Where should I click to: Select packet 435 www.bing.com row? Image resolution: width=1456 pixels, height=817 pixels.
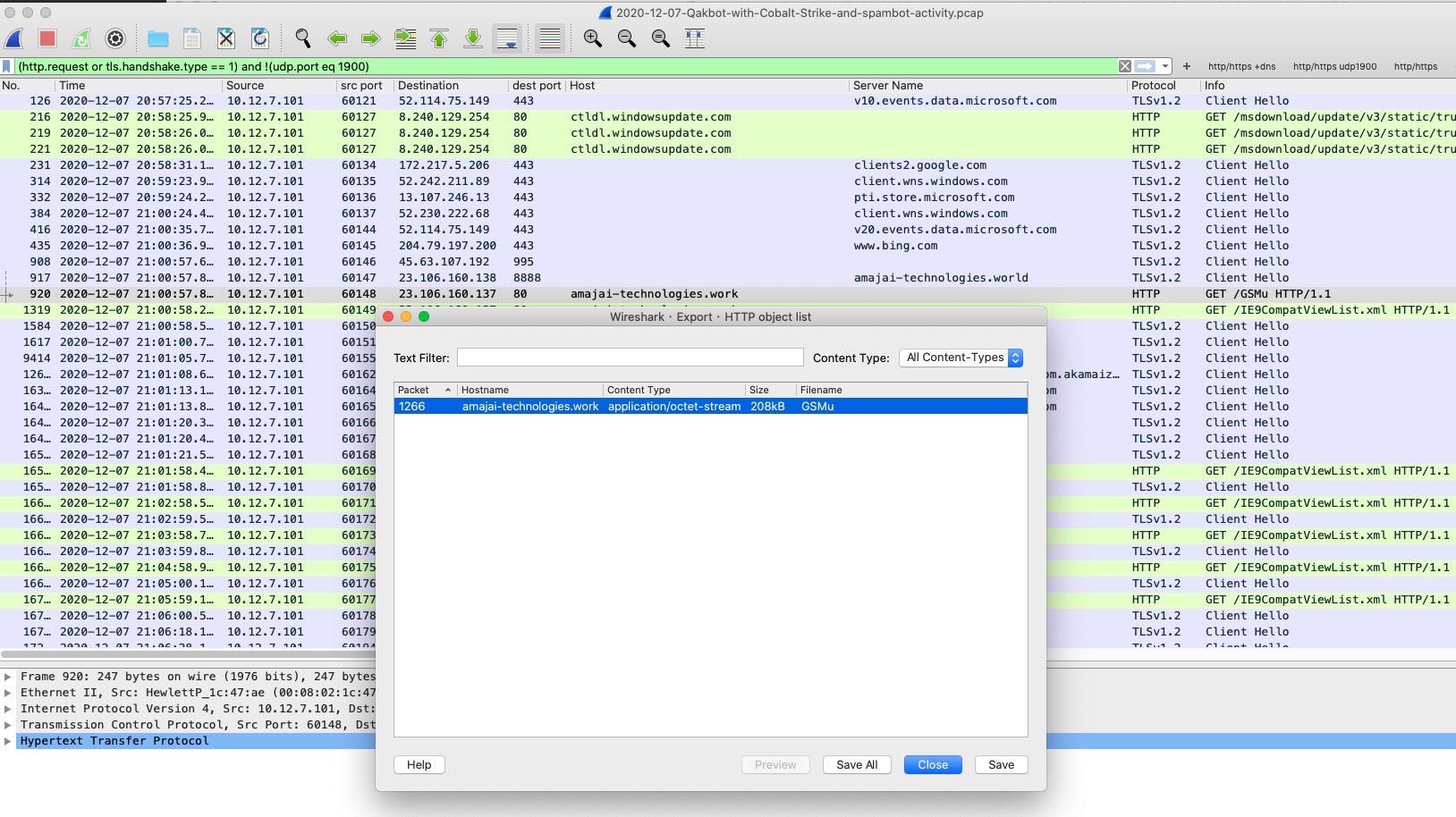(728, 246)
